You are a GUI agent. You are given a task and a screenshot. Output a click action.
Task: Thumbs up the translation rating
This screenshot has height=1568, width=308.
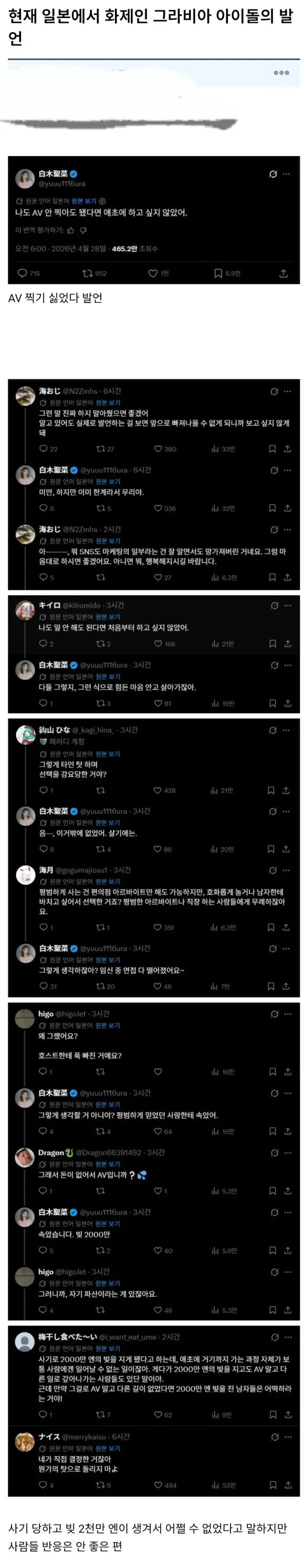(71, 230)
